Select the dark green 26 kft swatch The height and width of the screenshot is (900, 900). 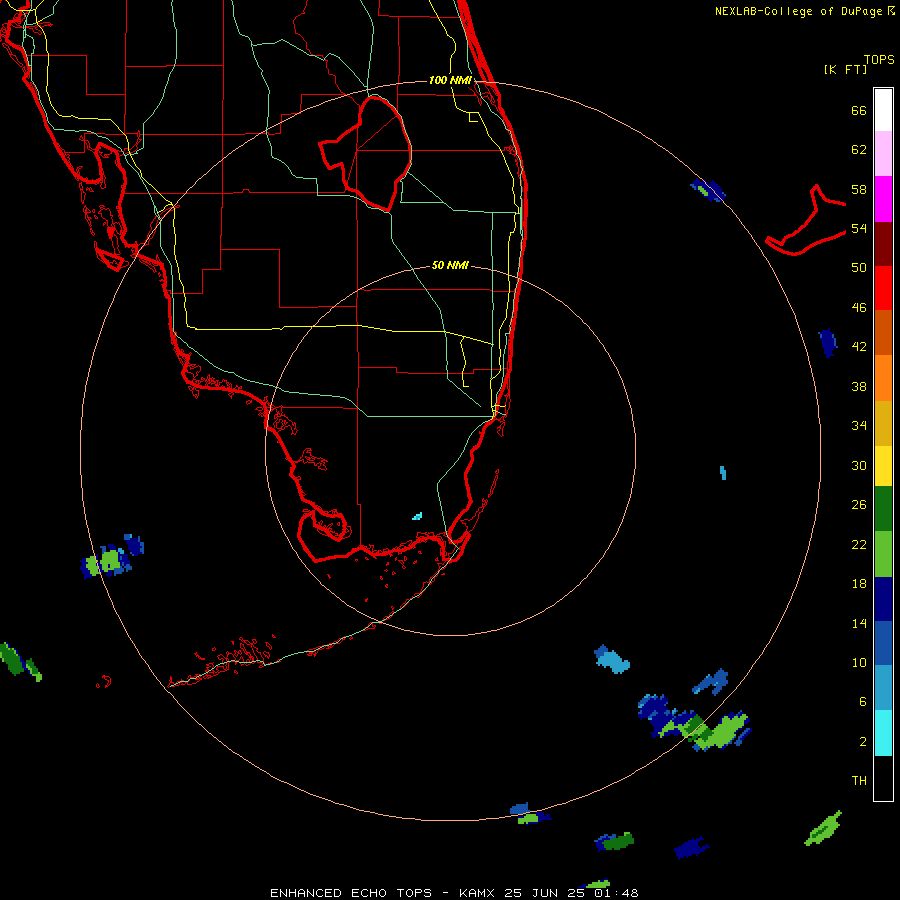(883, 509)
